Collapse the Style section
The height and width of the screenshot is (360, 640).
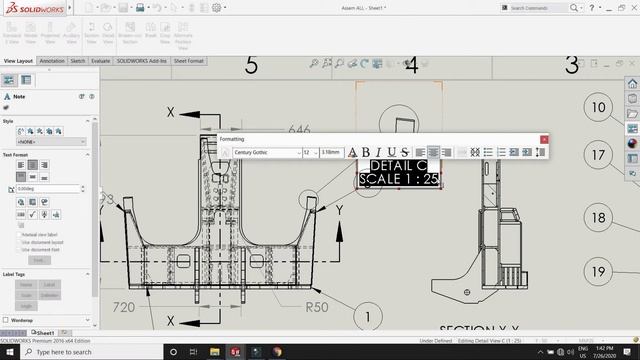click(x=87, y=121)
